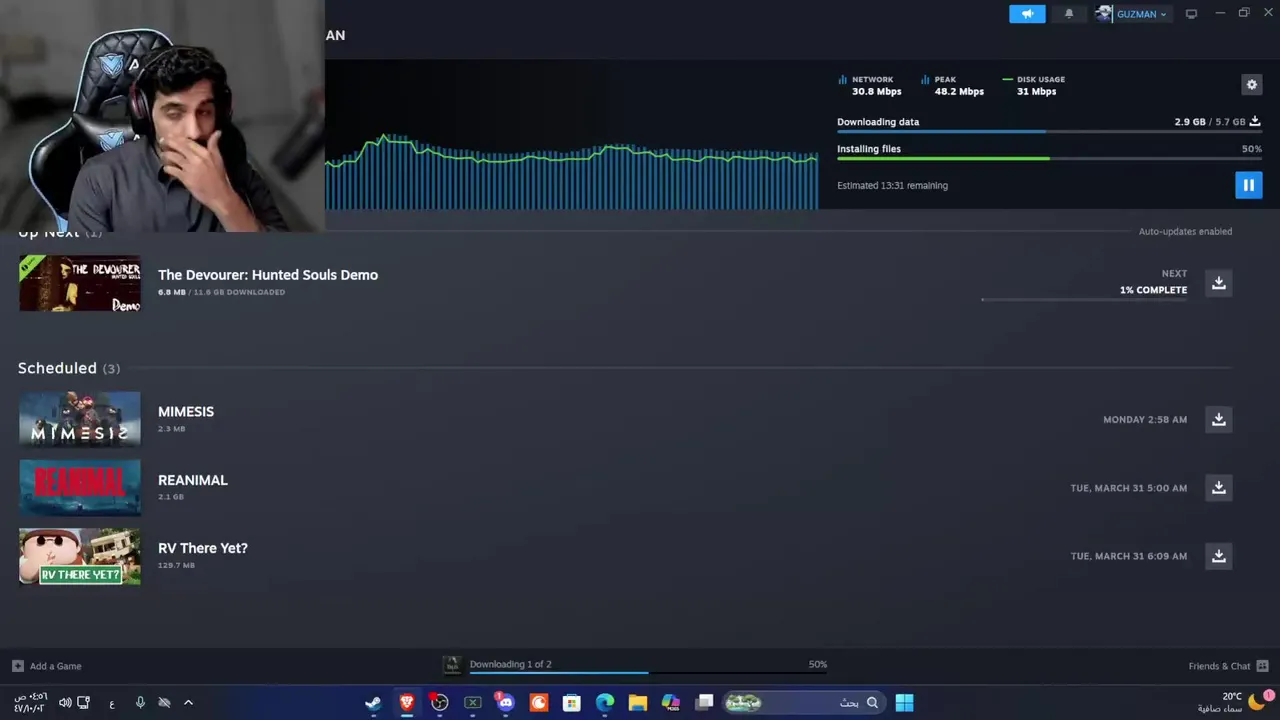This screenshot has width=1280, height=720.
Task: Switch to Big Picture mode icon
Action: pyautogui.click(x=1191, y=14)
